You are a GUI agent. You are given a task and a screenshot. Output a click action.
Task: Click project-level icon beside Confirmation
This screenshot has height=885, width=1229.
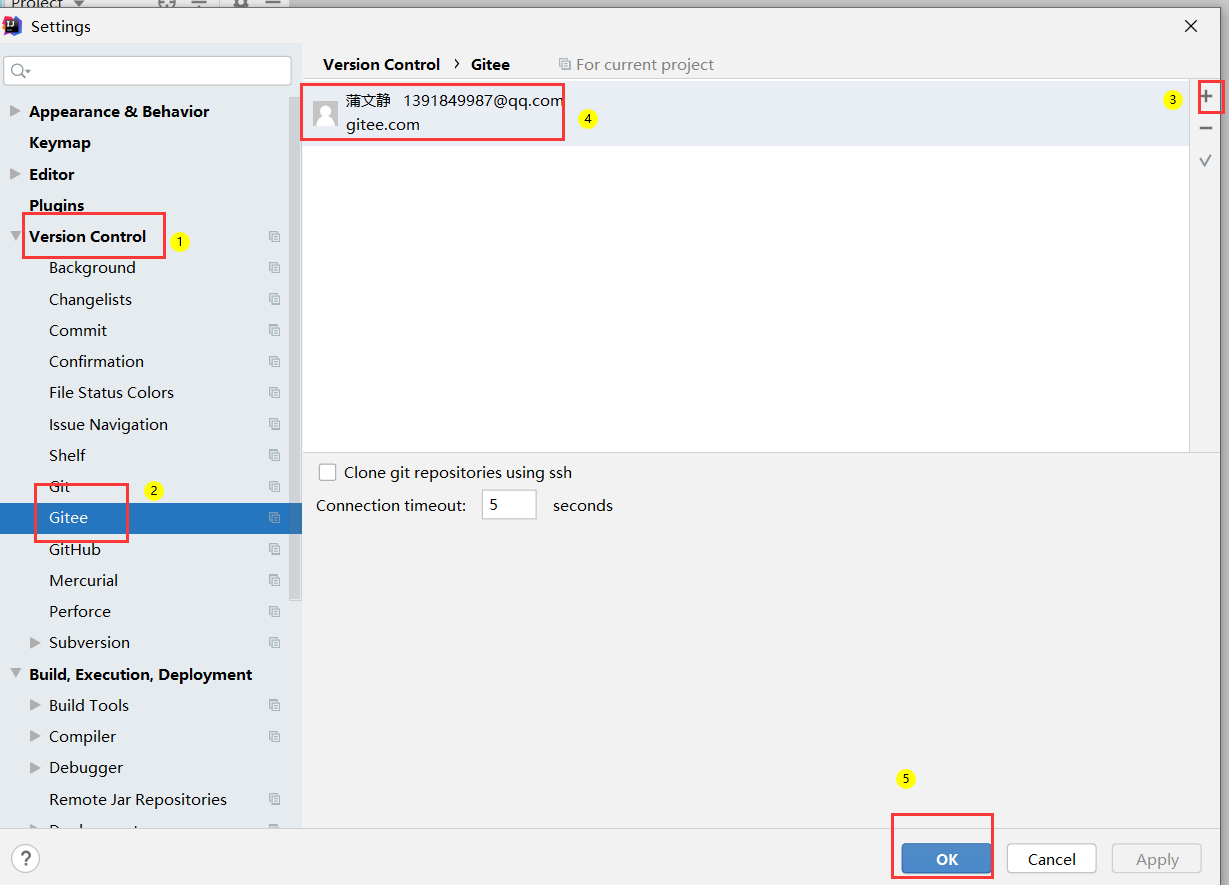274,362
